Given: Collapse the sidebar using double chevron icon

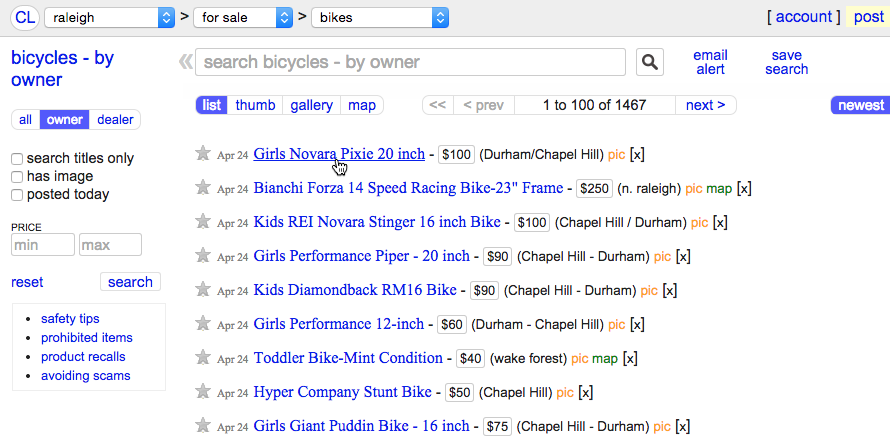Looking at the screenshot, I should [184, 62].
